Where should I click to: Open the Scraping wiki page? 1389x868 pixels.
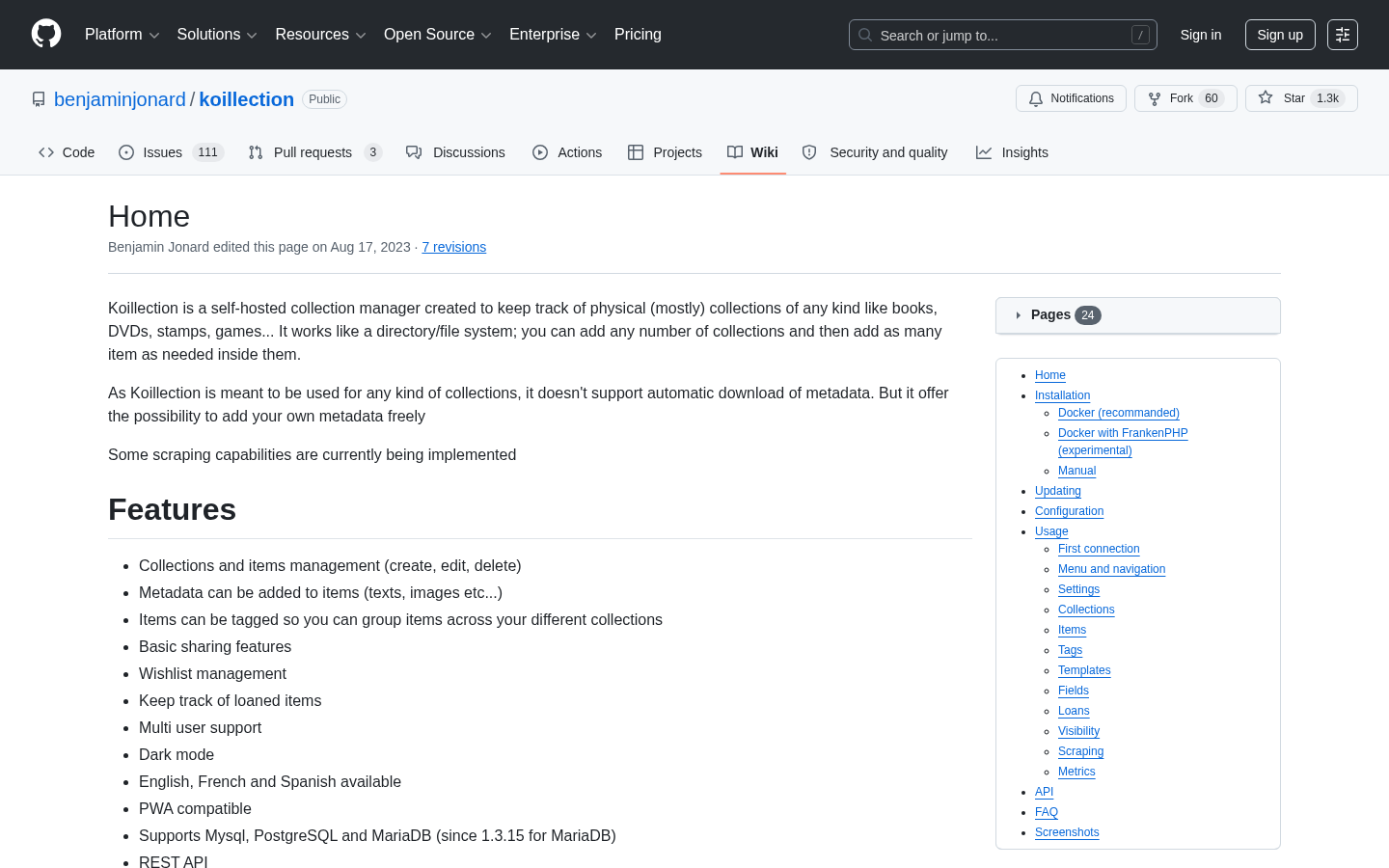tap(1080, 751)
